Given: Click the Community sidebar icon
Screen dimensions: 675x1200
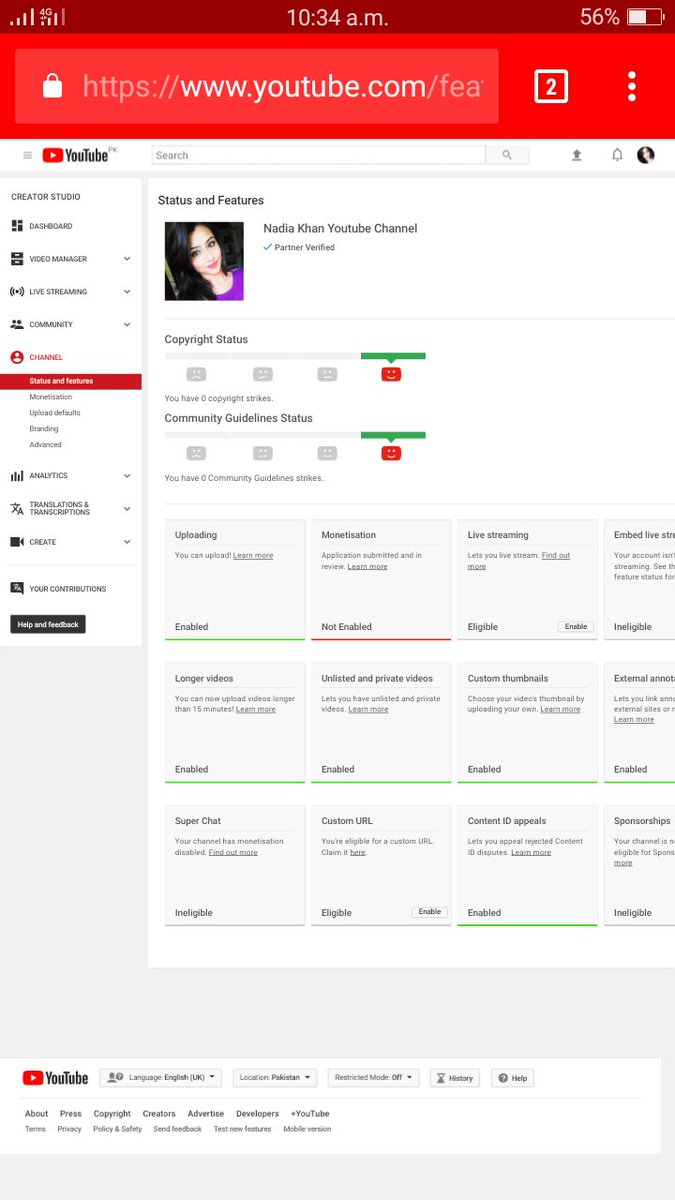Looking at the screenshot, I should (x=17, y=325).
